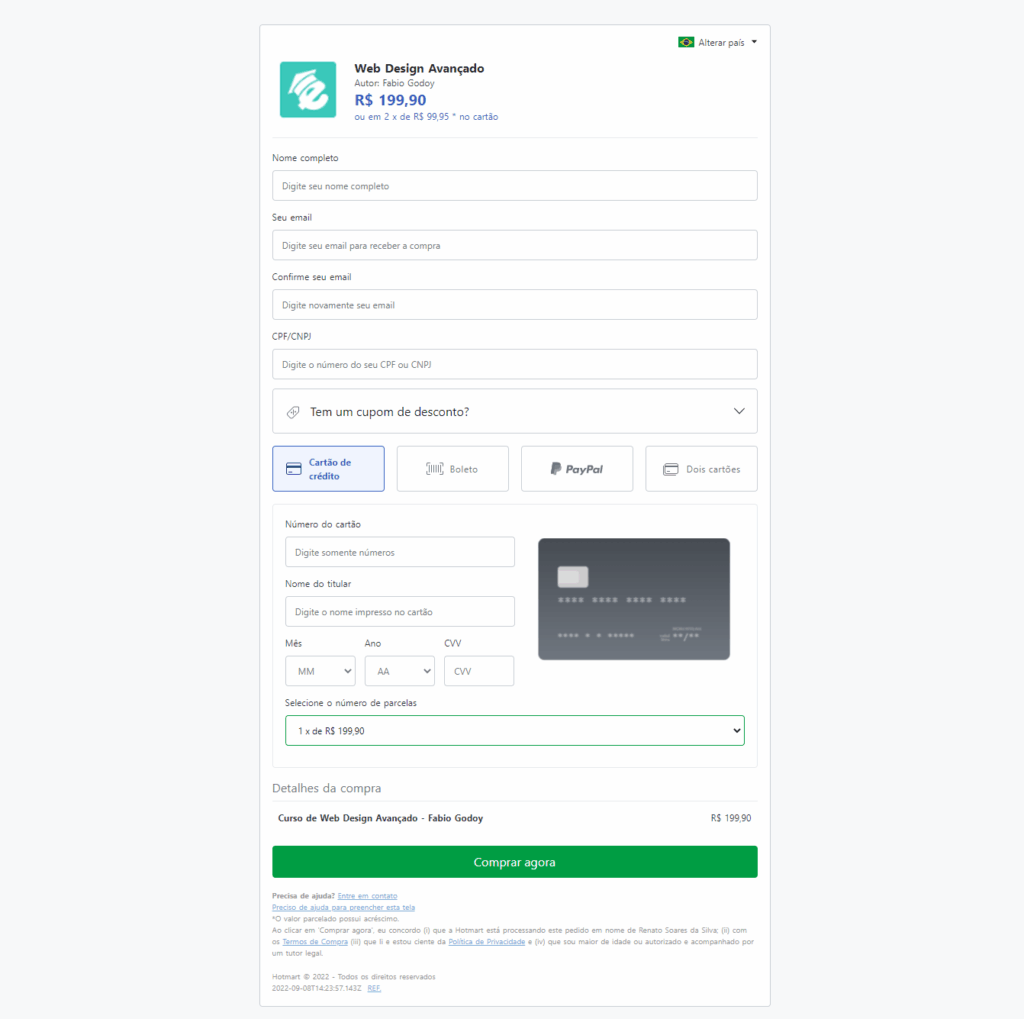Click the Boleto barcode icon

(435, 469)
